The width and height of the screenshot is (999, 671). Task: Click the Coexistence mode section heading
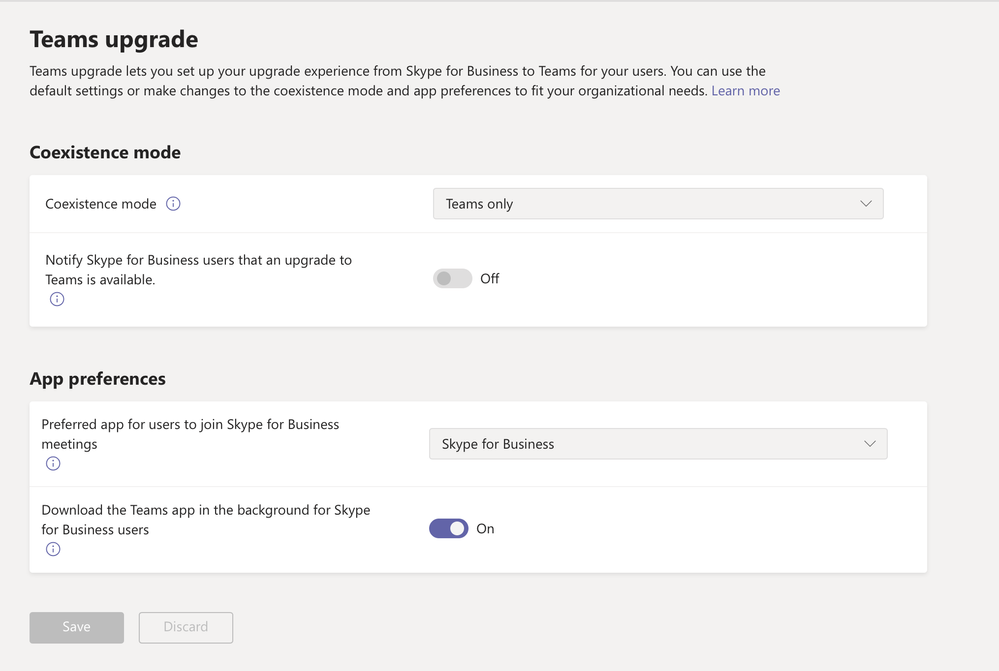[105, 152]
